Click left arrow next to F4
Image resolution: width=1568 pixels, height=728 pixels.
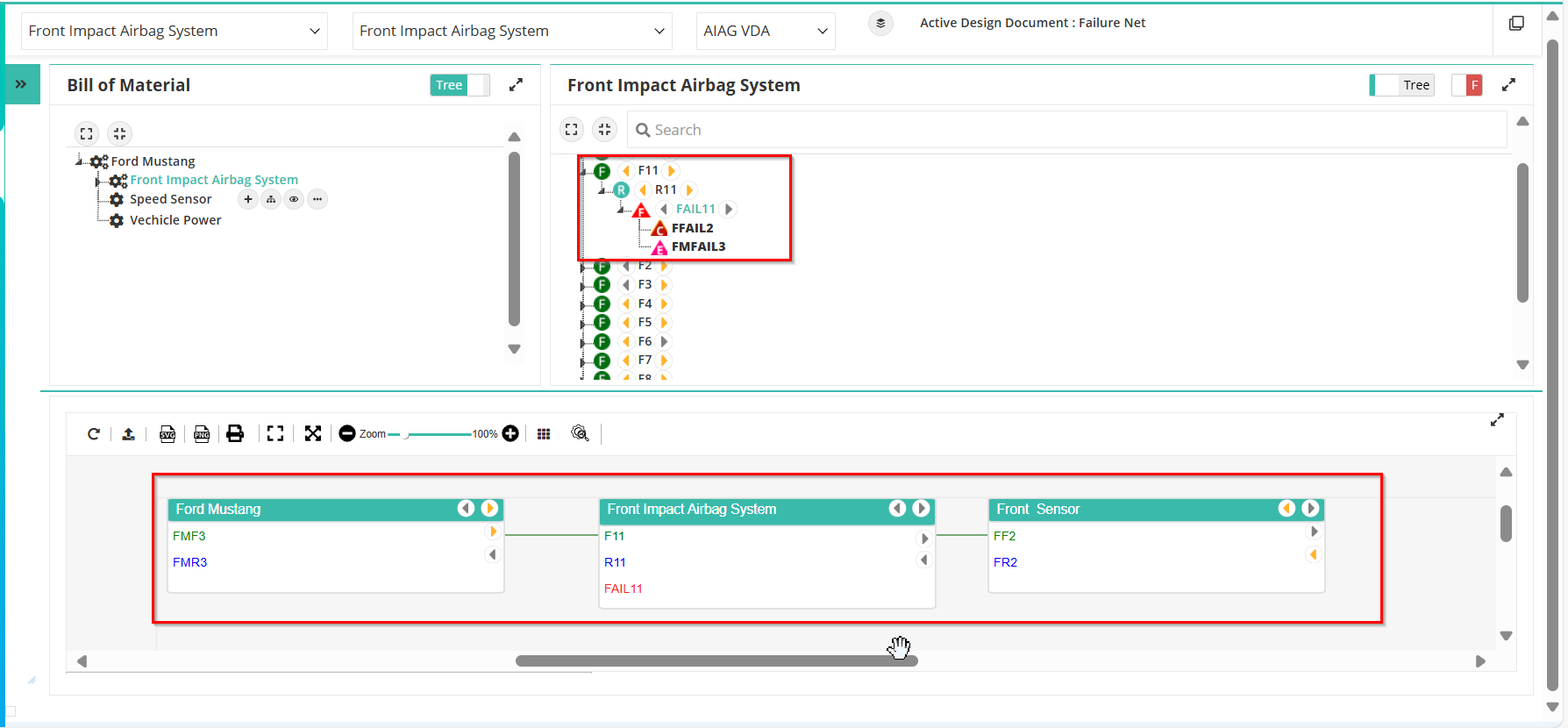coord(626,303)
